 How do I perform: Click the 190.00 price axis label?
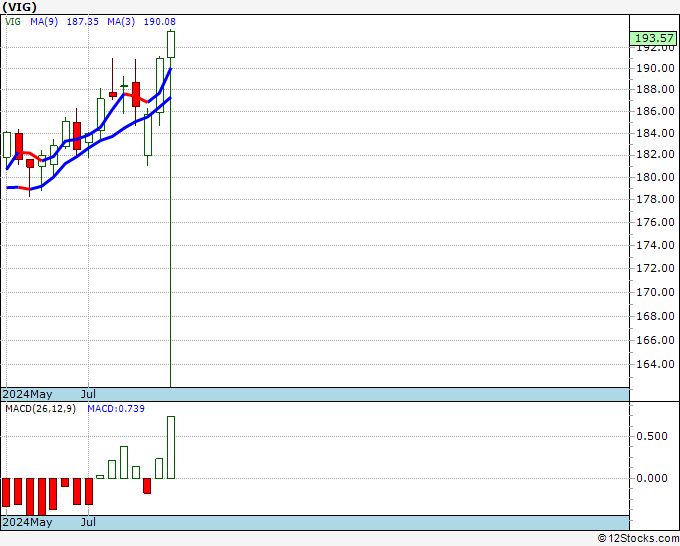click(x=655, y=68)
